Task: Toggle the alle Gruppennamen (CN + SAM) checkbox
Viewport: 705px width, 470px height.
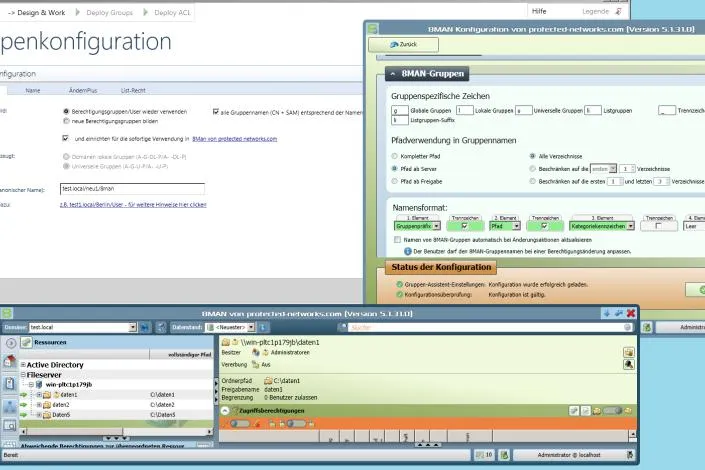Action: coord(216,112)
